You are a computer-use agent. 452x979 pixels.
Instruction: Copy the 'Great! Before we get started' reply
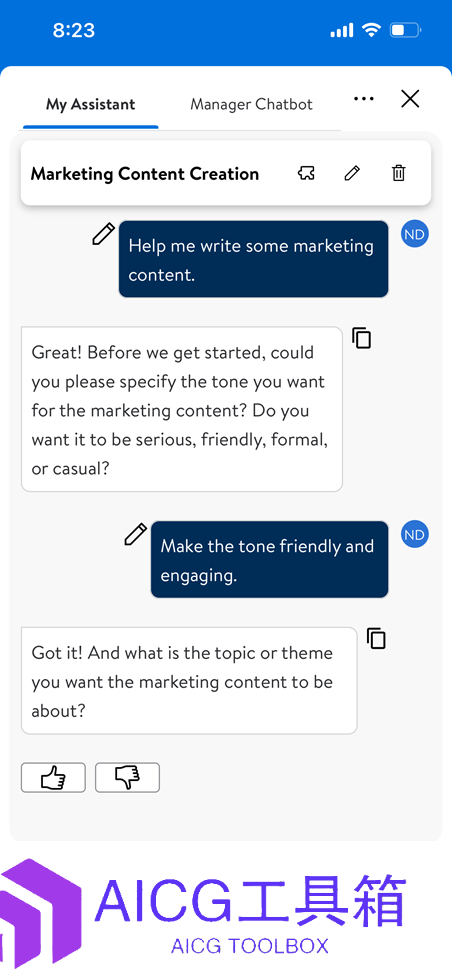(361, 337)
